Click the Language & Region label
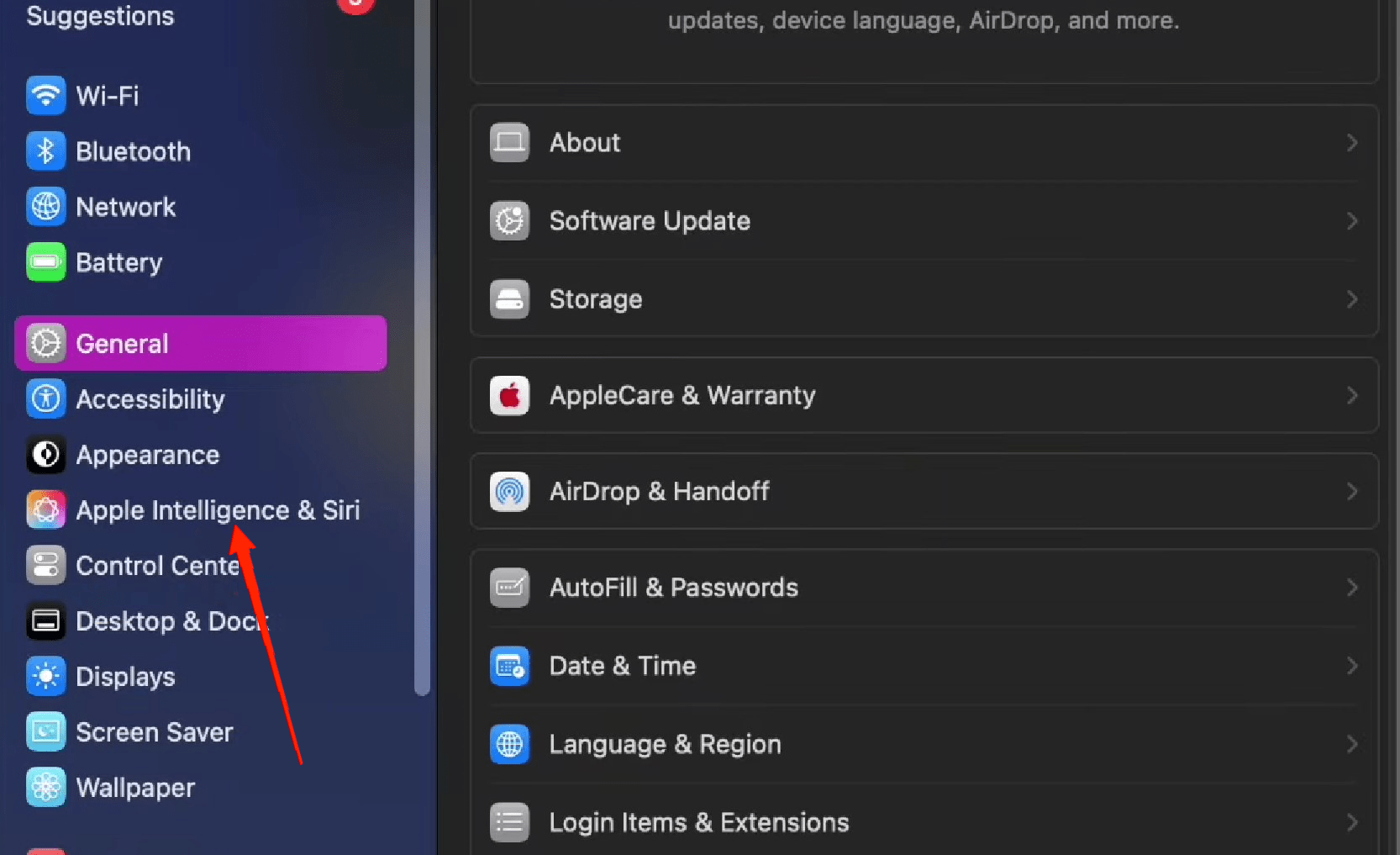The height and width of the screenshot is (855, 1400). [666, 744]
